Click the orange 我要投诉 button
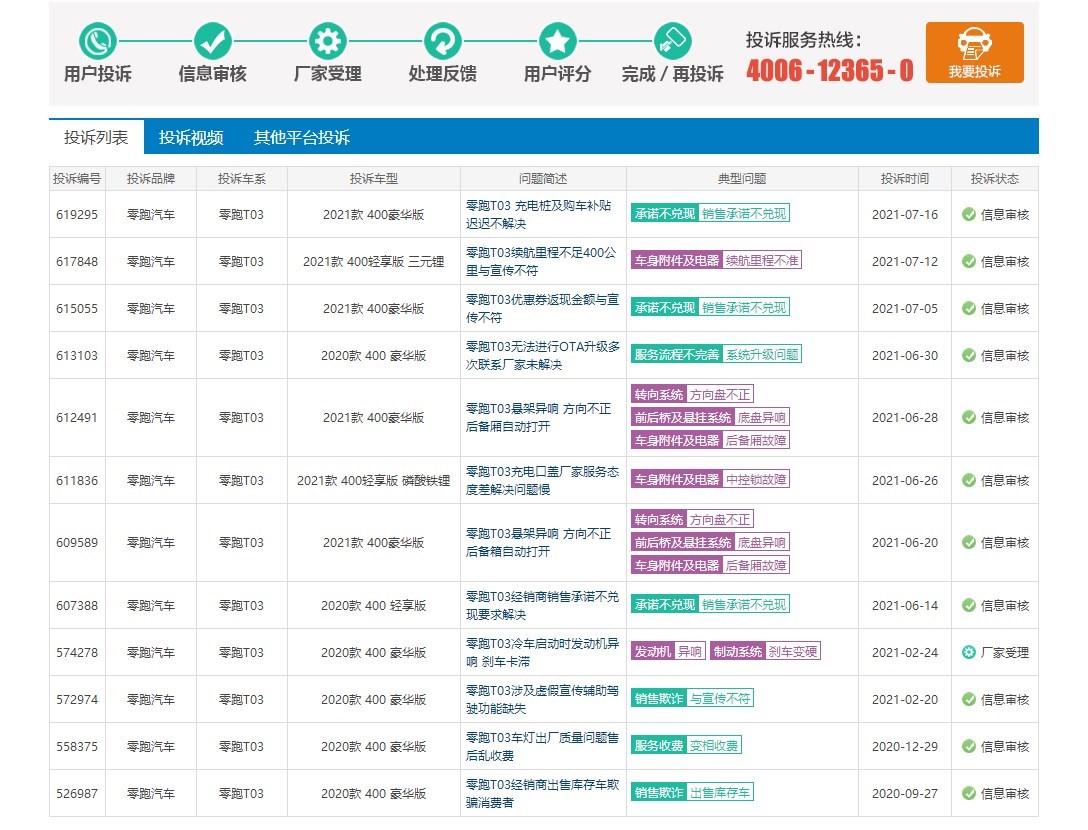This screenshot has width=1088, height=830. coord(974,53)
